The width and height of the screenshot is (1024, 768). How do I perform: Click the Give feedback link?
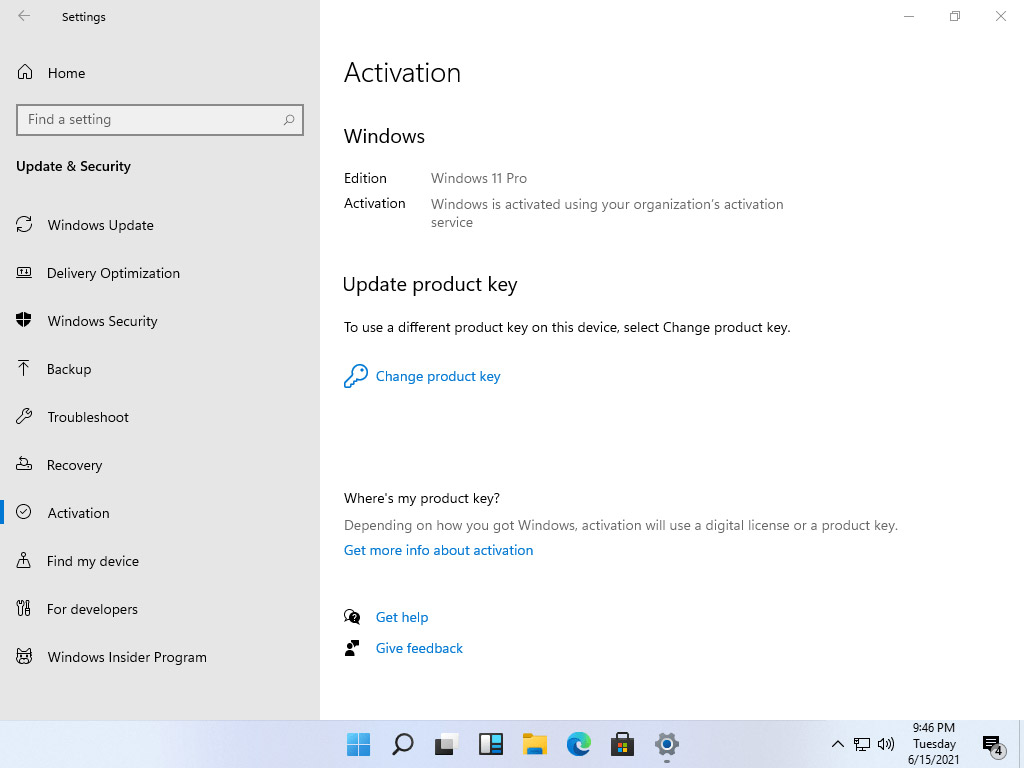pyautogui.click(x=419, y=648)
